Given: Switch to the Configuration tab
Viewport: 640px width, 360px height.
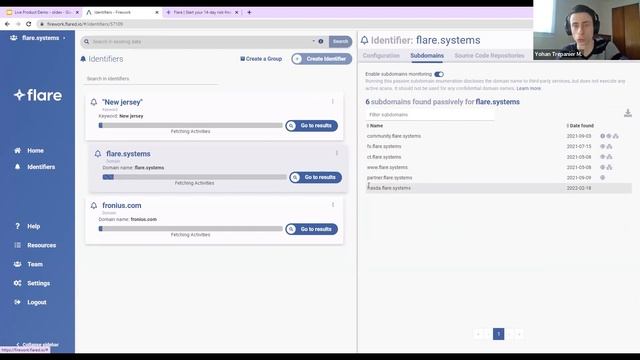Looking at the screenshot, I should click(x=381, y=56).
